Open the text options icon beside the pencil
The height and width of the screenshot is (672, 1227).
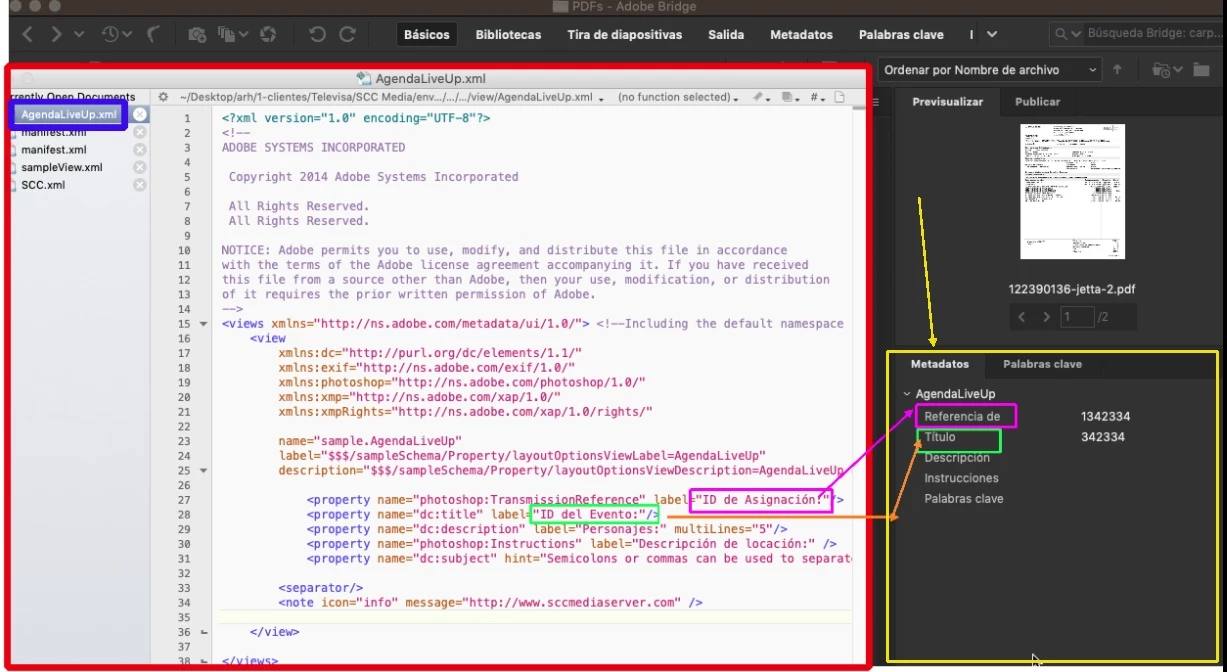point(789,98)
